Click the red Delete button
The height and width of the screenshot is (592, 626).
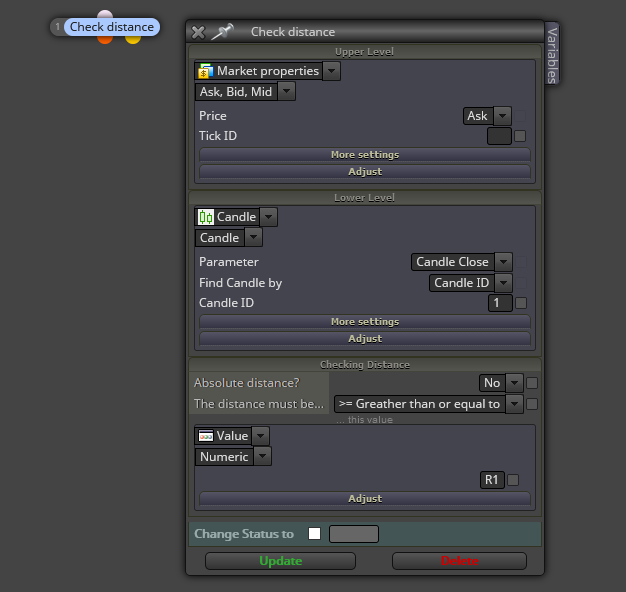[459, 561]
